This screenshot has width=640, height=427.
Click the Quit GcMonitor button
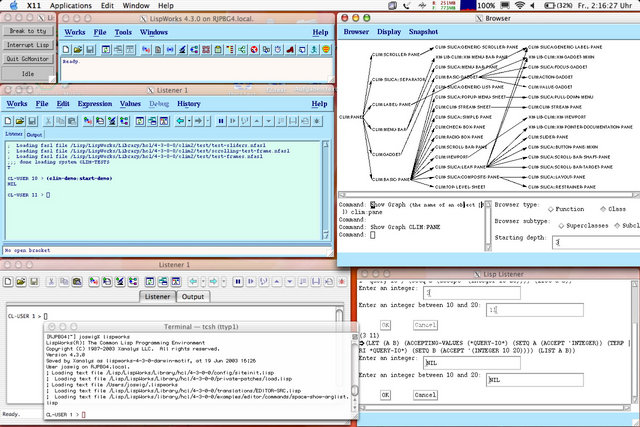[28, 59]
